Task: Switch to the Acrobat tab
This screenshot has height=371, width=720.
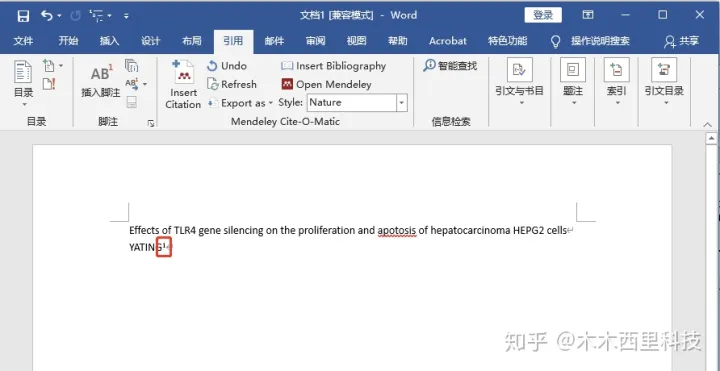Action: [x=448, y=41]
